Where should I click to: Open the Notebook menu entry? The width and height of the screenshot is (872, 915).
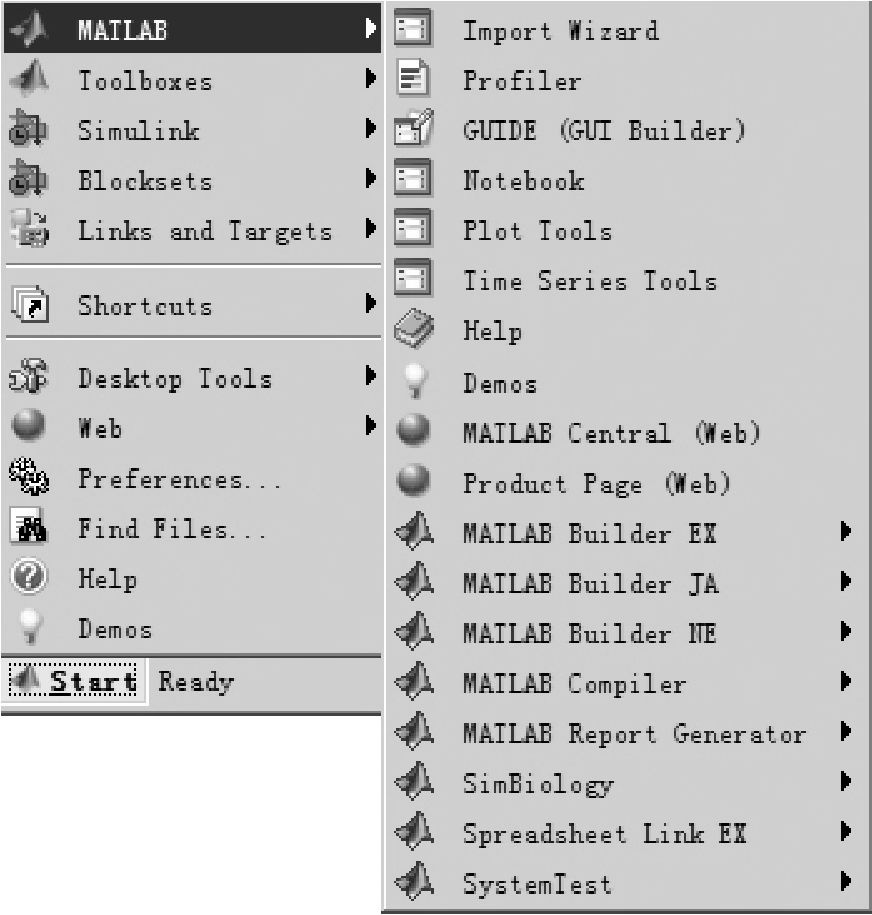point(523,181)
